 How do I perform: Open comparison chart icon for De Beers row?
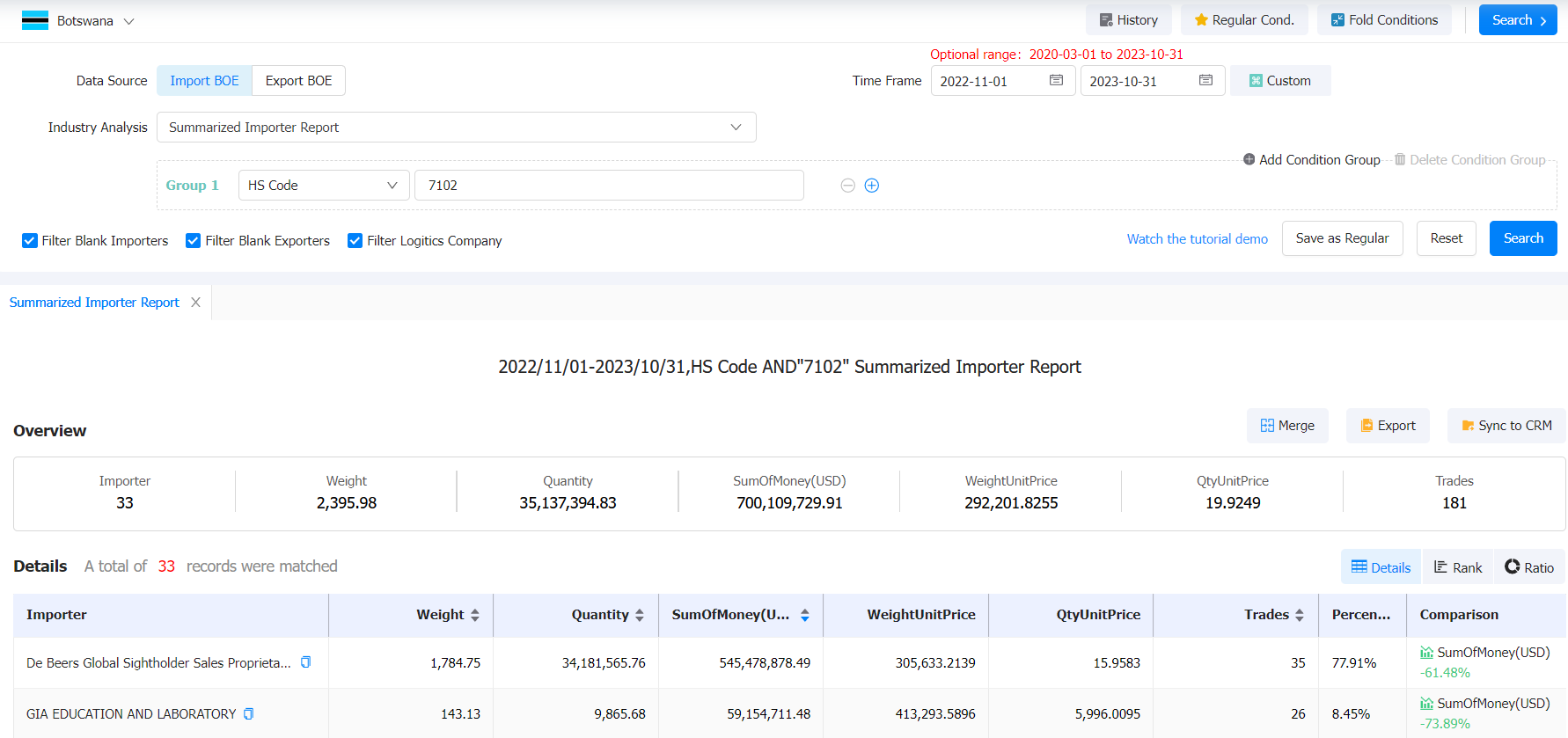click(1426, 653)
